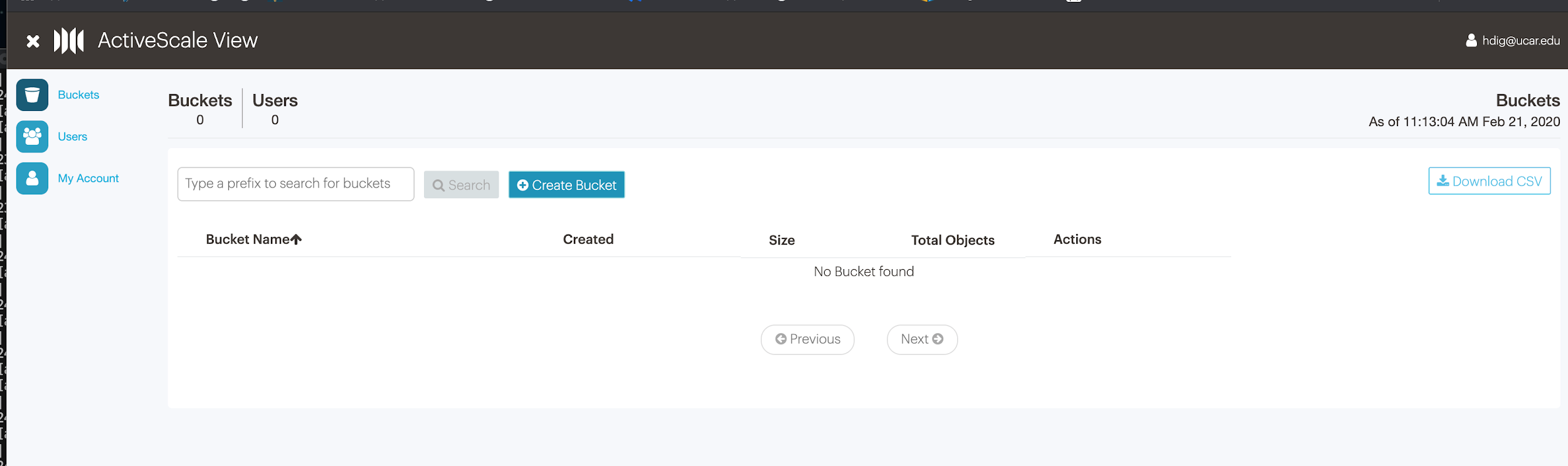Click the Users group icon in sidebar
This screenshot has height=466, width=1568.
tap(32, 137)
